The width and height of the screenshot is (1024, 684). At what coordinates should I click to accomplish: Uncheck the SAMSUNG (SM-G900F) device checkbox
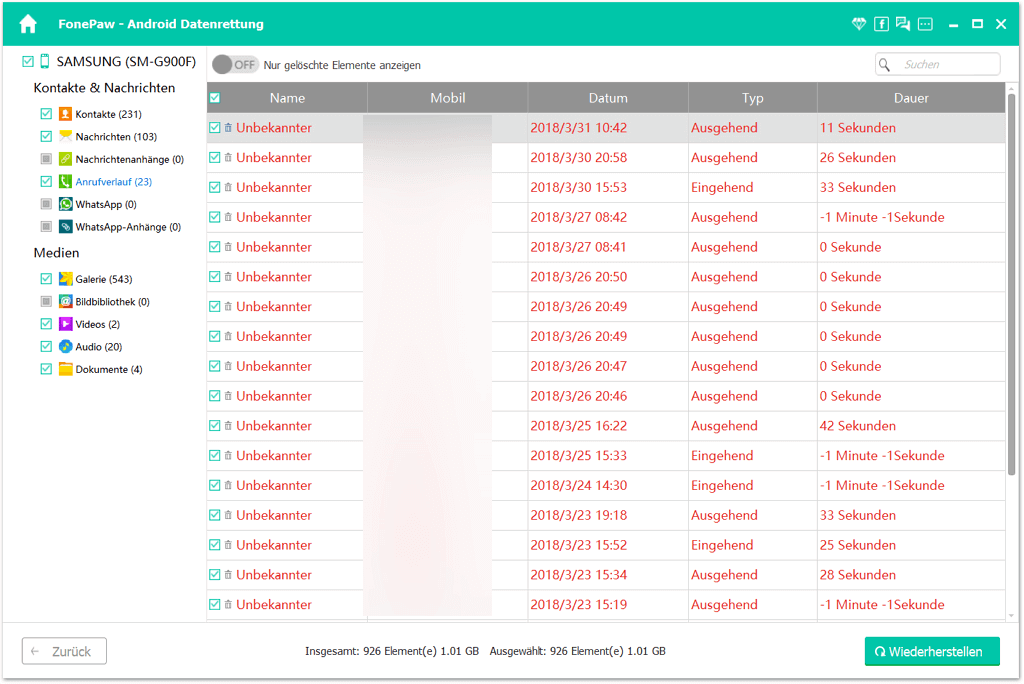click(27, 61)
